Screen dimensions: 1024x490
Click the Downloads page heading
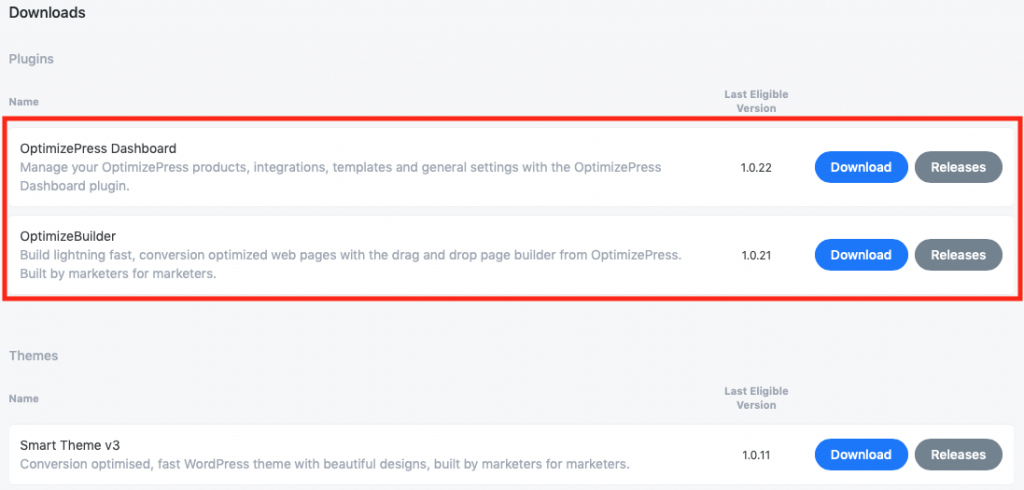(47, 12)
